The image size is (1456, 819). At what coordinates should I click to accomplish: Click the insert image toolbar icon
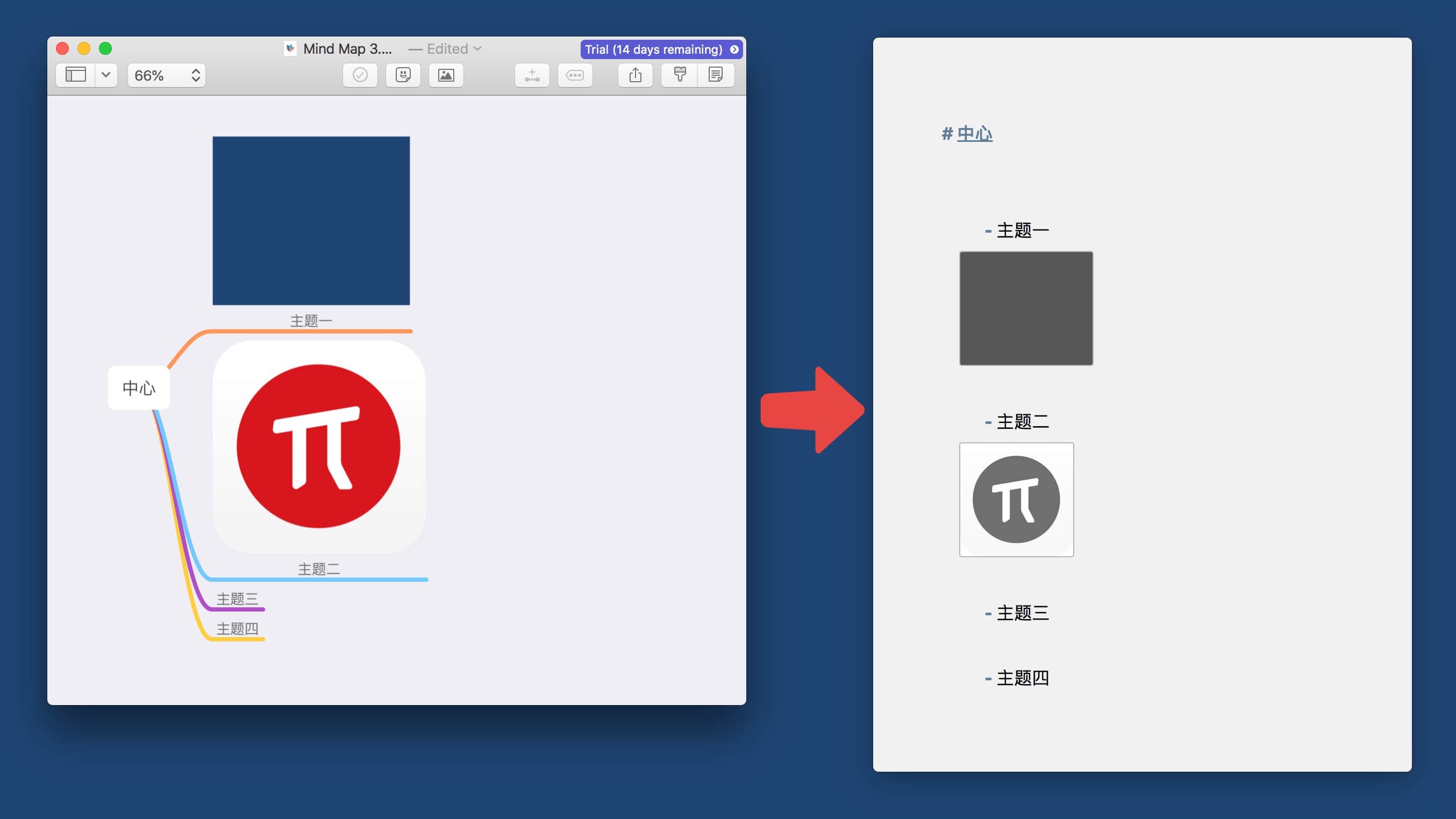446,75
